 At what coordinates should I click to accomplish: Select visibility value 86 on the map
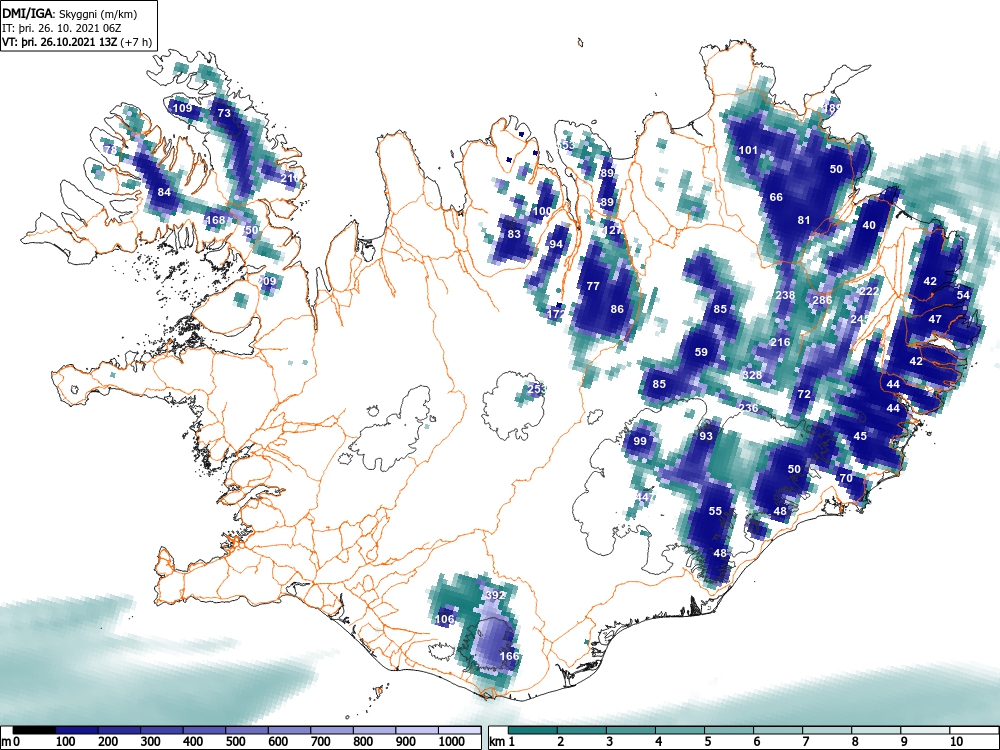[x=617, y=309]
